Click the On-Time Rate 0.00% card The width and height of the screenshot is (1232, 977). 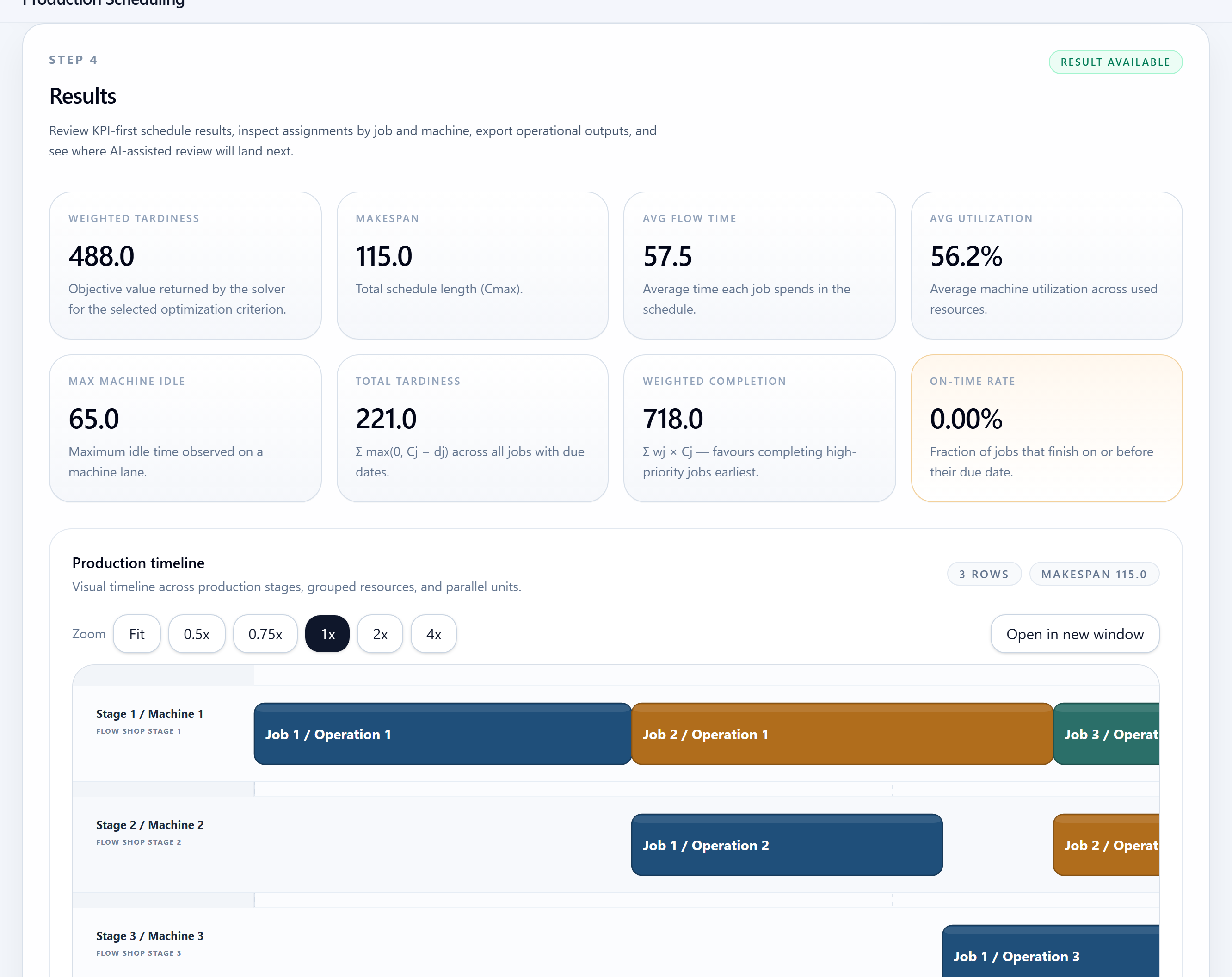point(1047,429)
